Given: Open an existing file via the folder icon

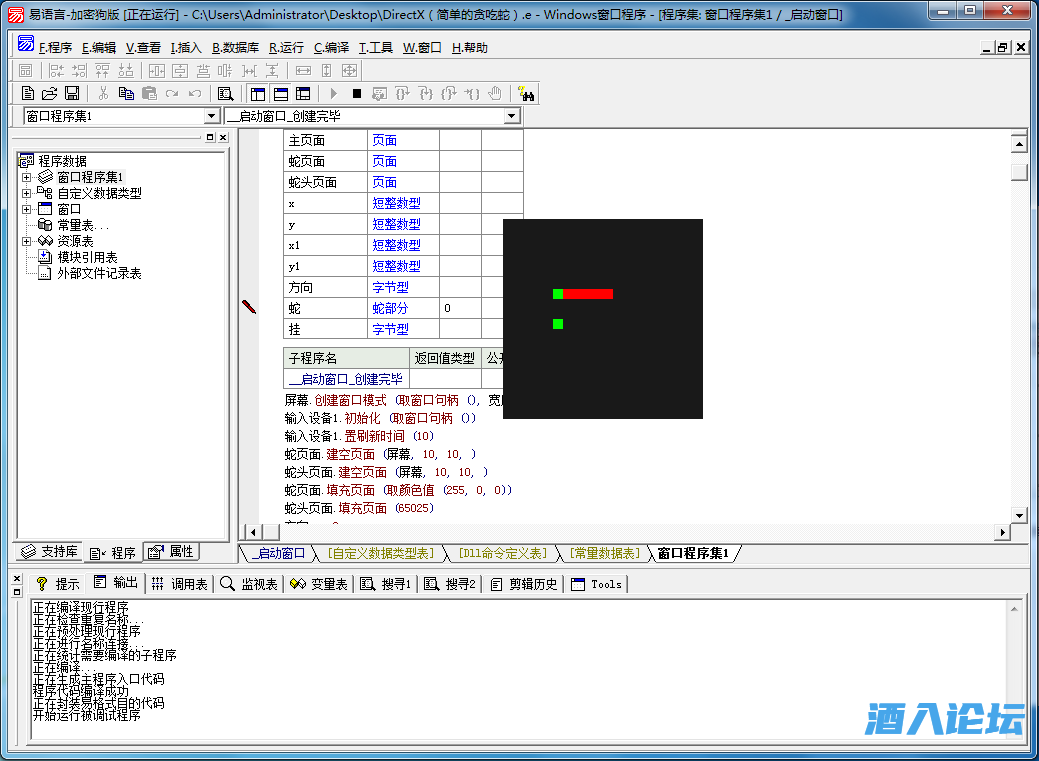Looking at the screenshot, I should 49,93.
